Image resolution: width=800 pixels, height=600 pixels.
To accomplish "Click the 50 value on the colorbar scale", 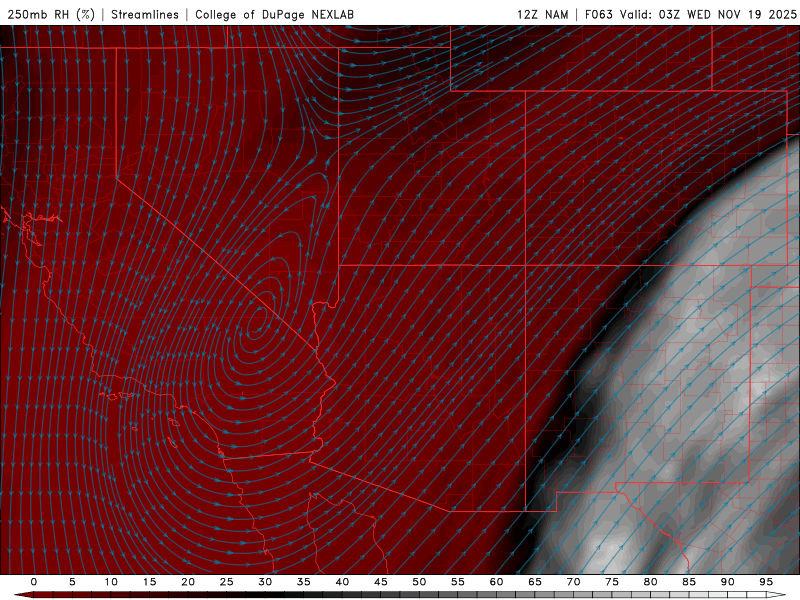I will [419, 582].
